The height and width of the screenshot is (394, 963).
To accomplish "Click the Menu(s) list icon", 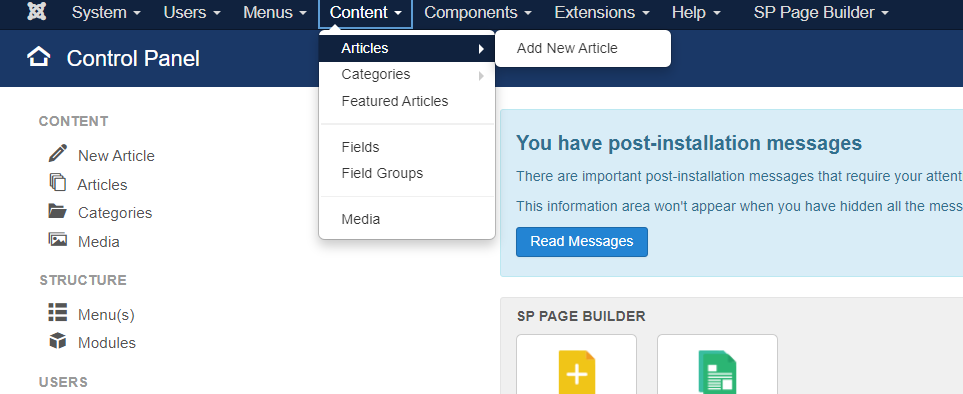I will pyautogui.click(x=58, y=312).
